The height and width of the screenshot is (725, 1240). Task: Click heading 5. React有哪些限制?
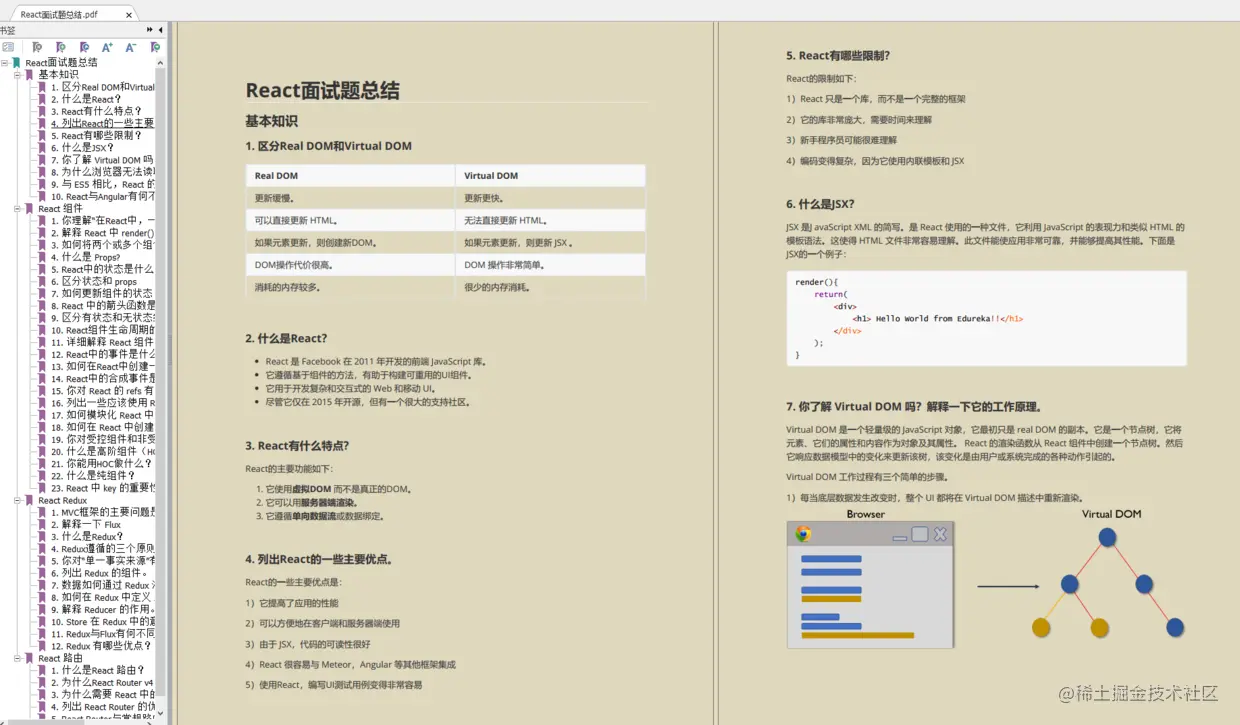pos(838,56)
